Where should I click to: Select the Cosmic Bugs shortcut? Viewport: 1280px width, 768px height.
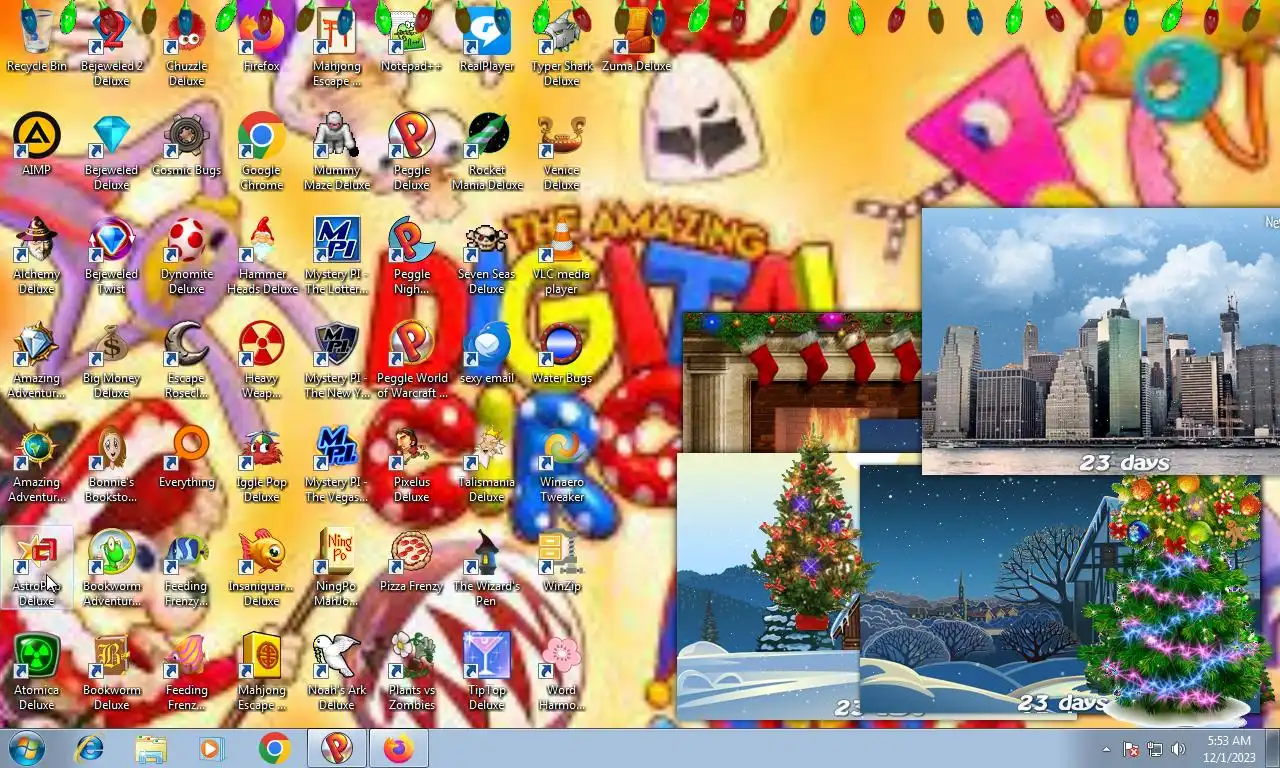[186, 144]
